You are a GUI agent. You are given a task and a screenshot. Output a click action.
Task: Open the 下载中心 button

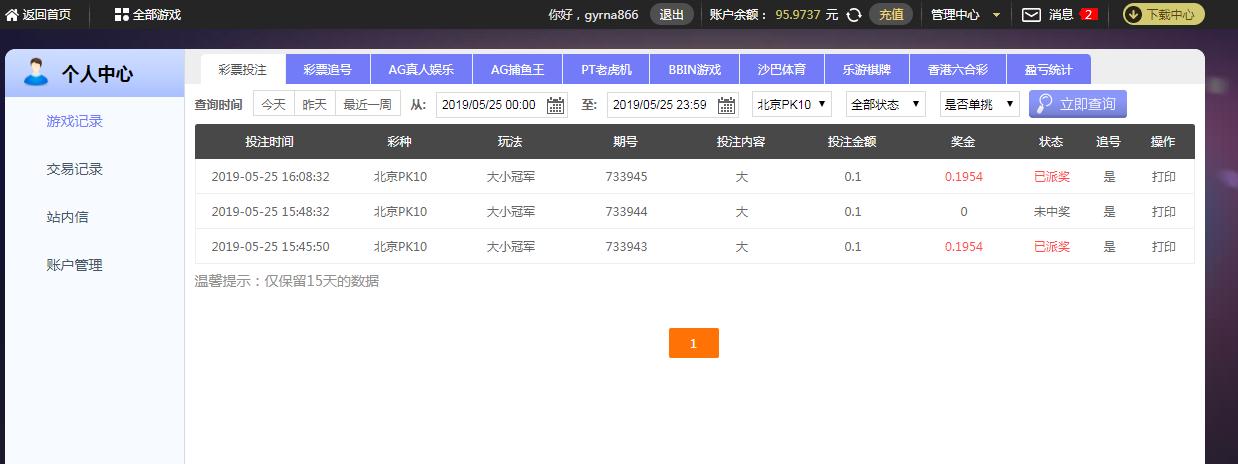(1163, 15)
